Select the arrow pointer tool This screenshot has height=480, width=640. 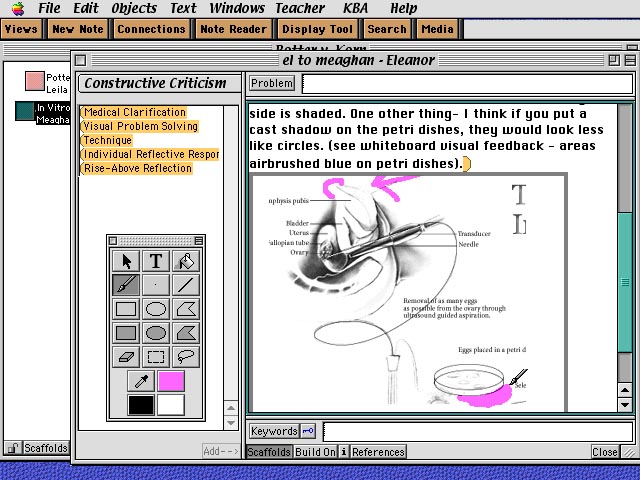point(126,261)
